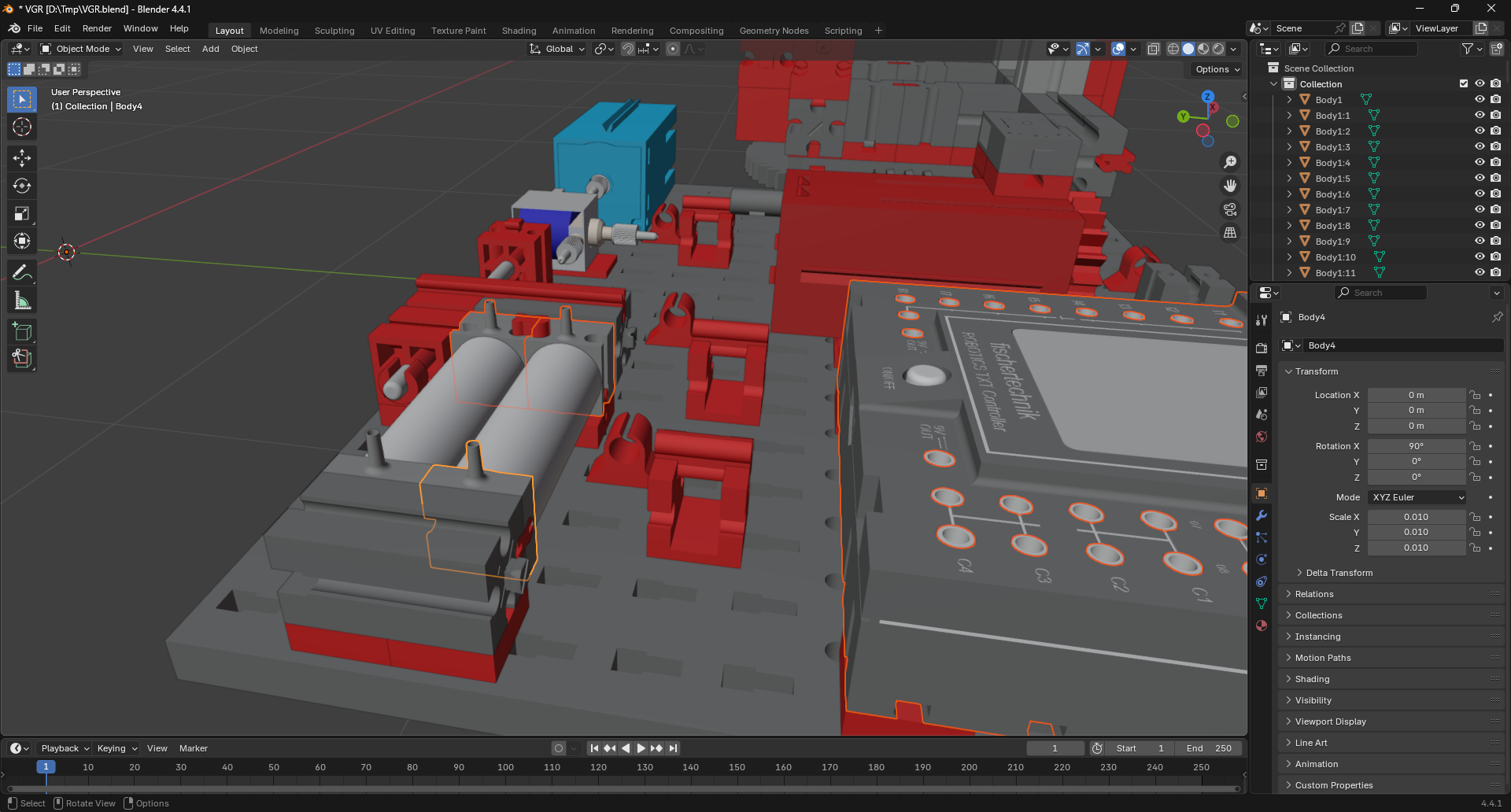This screenshot has height=812, width=1511.
Task: Open the XYZ Euler rotation mode dropdown
Action: (1417, 497)
